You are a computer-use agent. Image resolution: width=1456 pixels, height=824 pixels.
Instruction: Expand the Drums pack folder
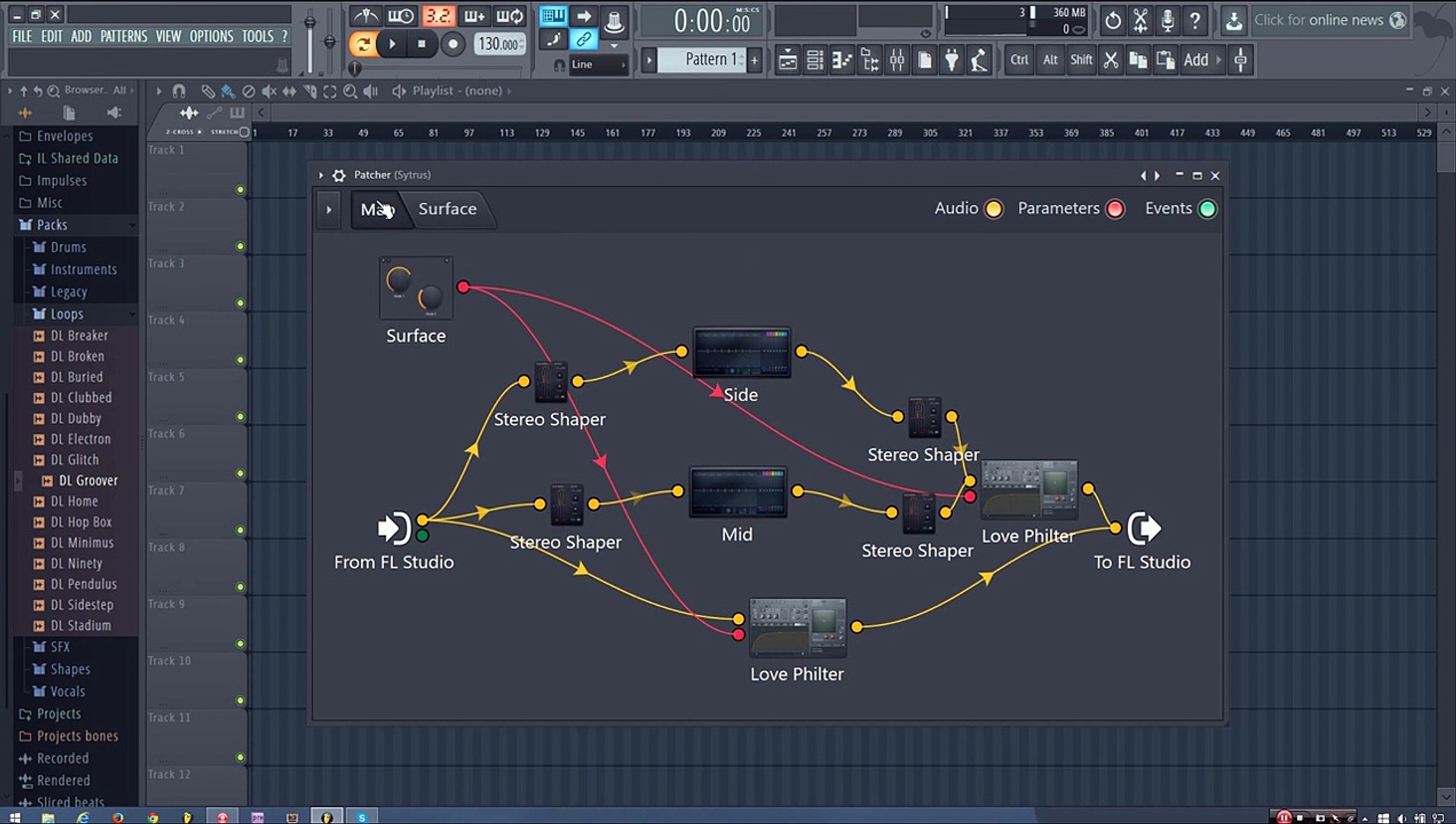pyautogui.click(x=68, y=247)
